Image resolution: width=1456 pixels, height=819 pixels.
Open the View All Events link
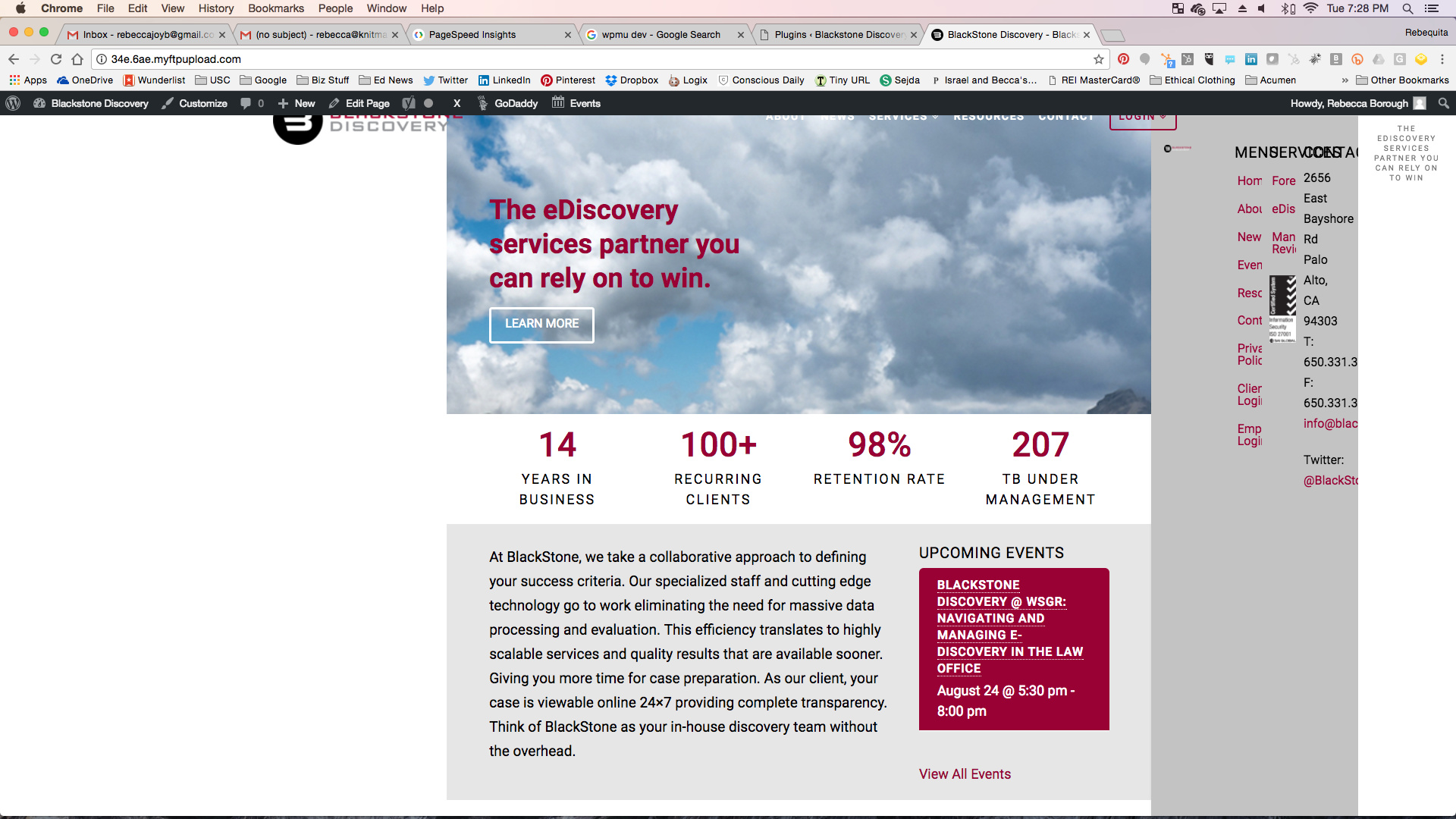[x=965, y=773]
